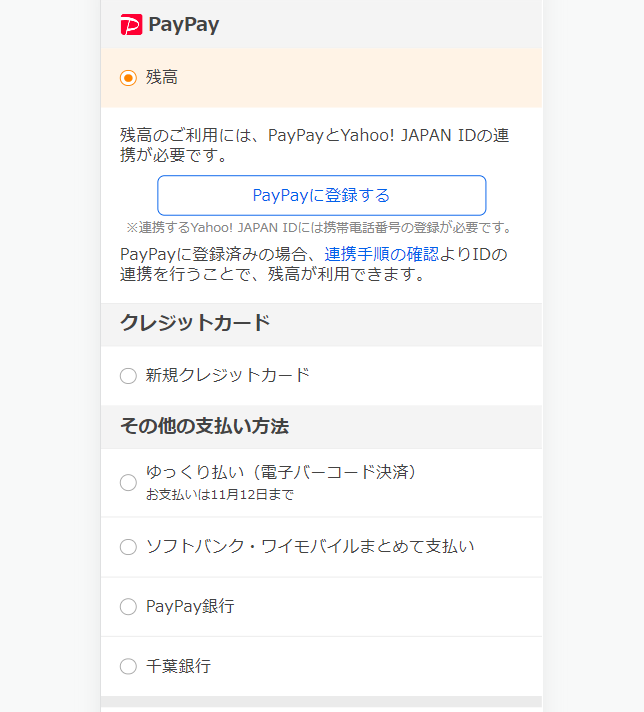Select the 残高 radio button

pos(128,78)
